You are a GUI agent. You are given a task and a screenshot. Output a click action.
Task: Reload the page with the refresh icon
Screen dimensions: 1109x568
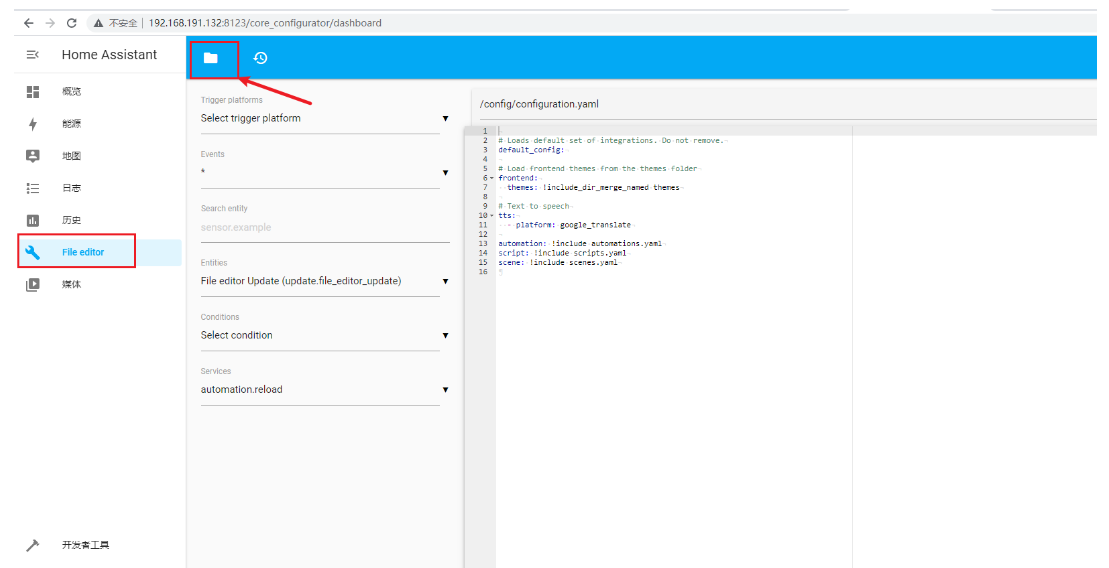(71, 23)
